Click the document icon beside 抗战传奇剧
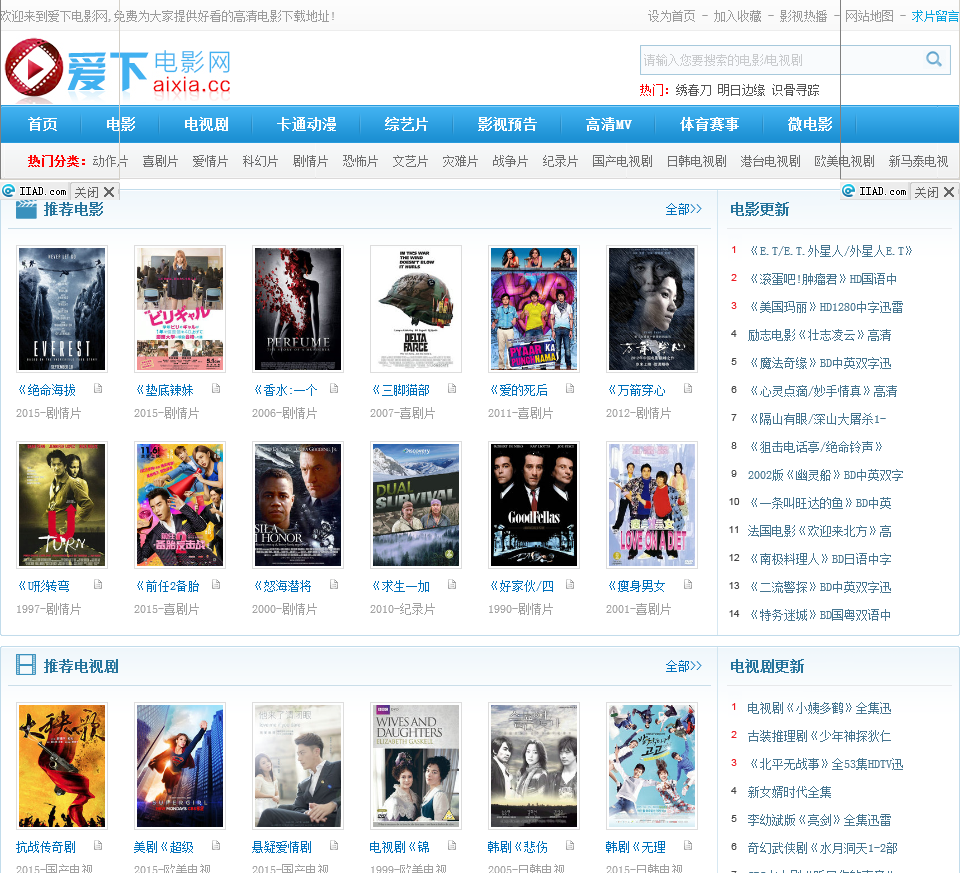960x873 pixels. pyautogui.click(x=98, y=845)
